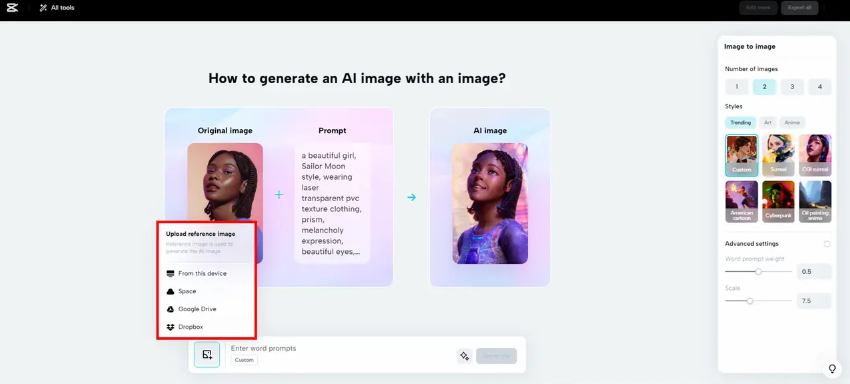Switch to the Anime styles tab
850x384 pixels.
pos(792,123)
